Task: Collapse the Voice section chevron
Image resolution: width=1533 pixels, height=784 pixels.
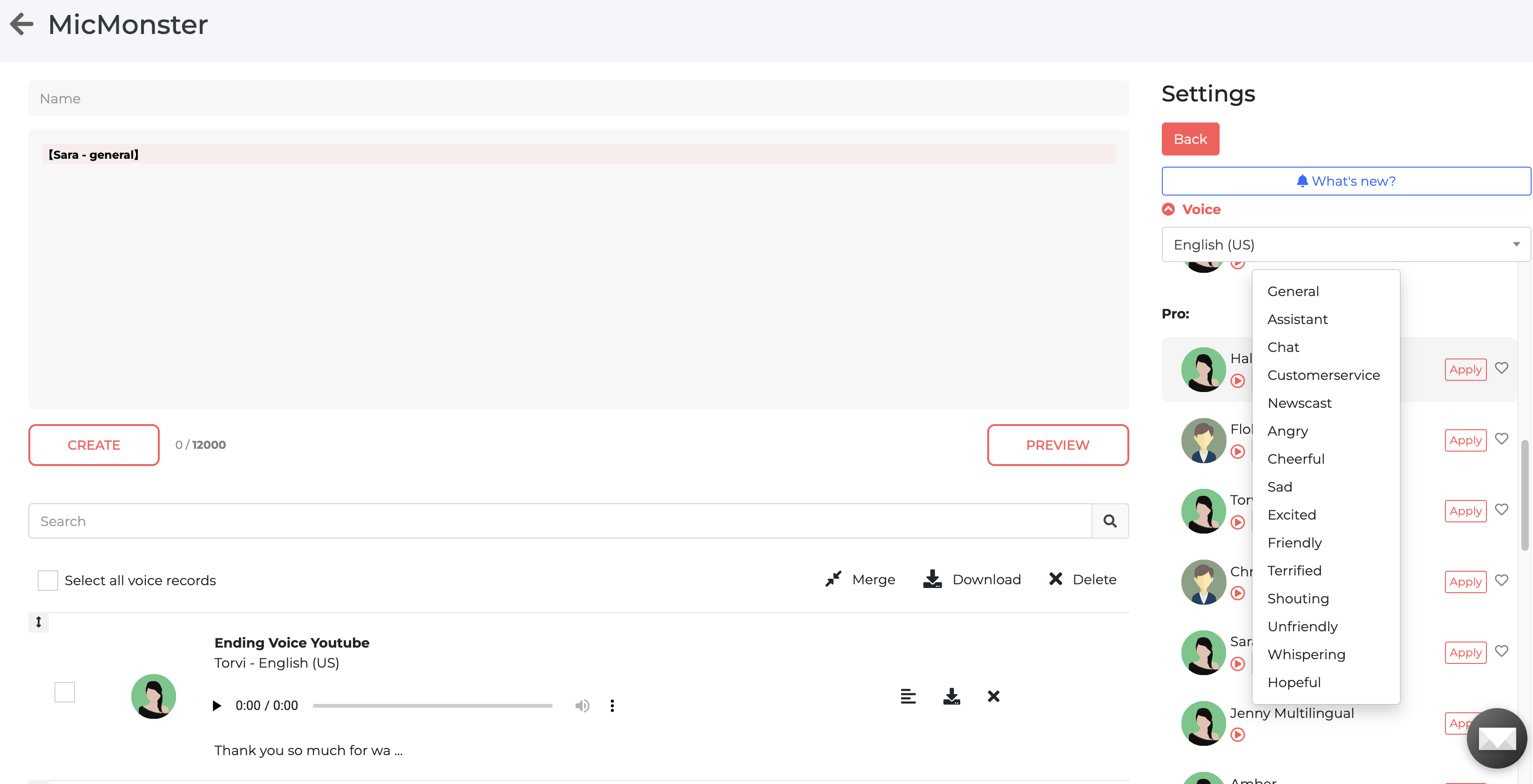Action: (x=1168, y=210)
